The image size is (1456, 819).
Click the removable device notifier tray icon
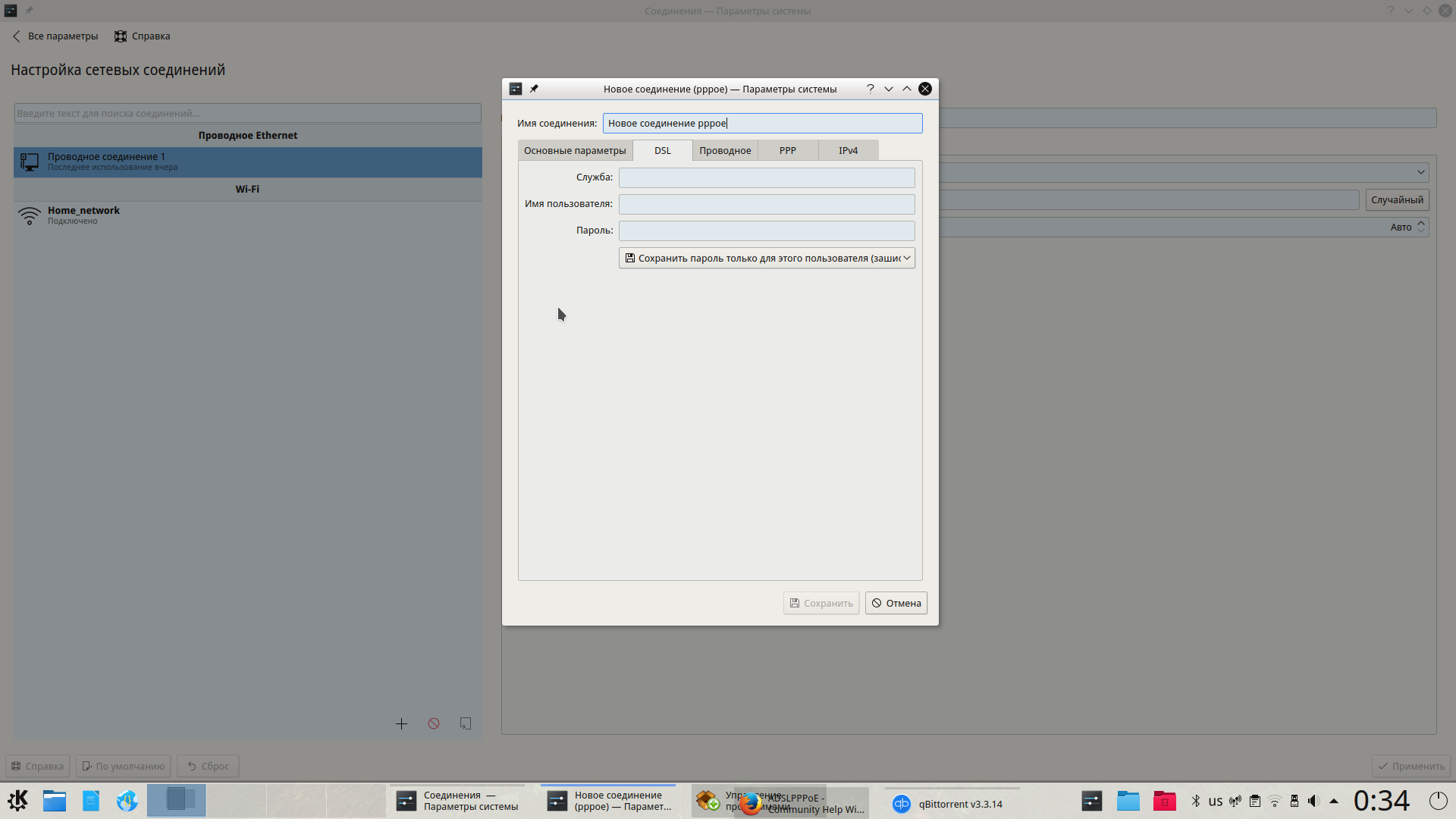coord(1294,801)
